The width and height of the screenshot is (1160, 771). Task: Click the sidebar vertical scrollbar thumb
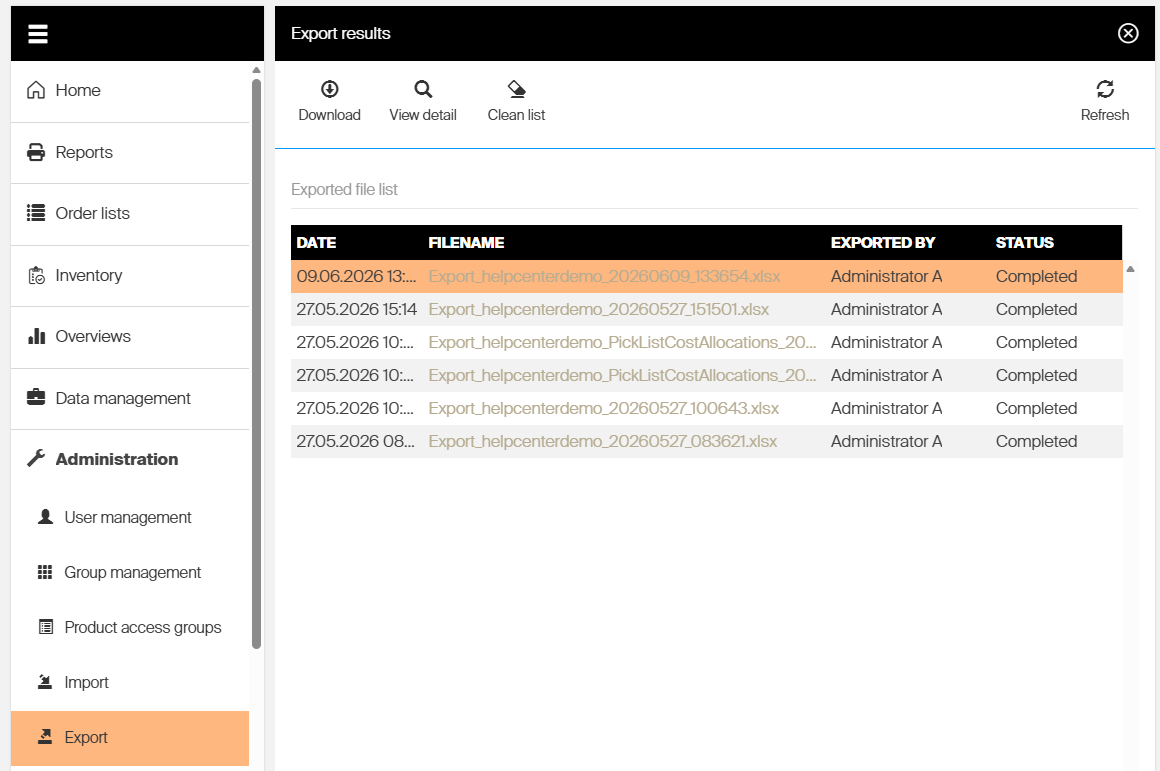(257, 363)
